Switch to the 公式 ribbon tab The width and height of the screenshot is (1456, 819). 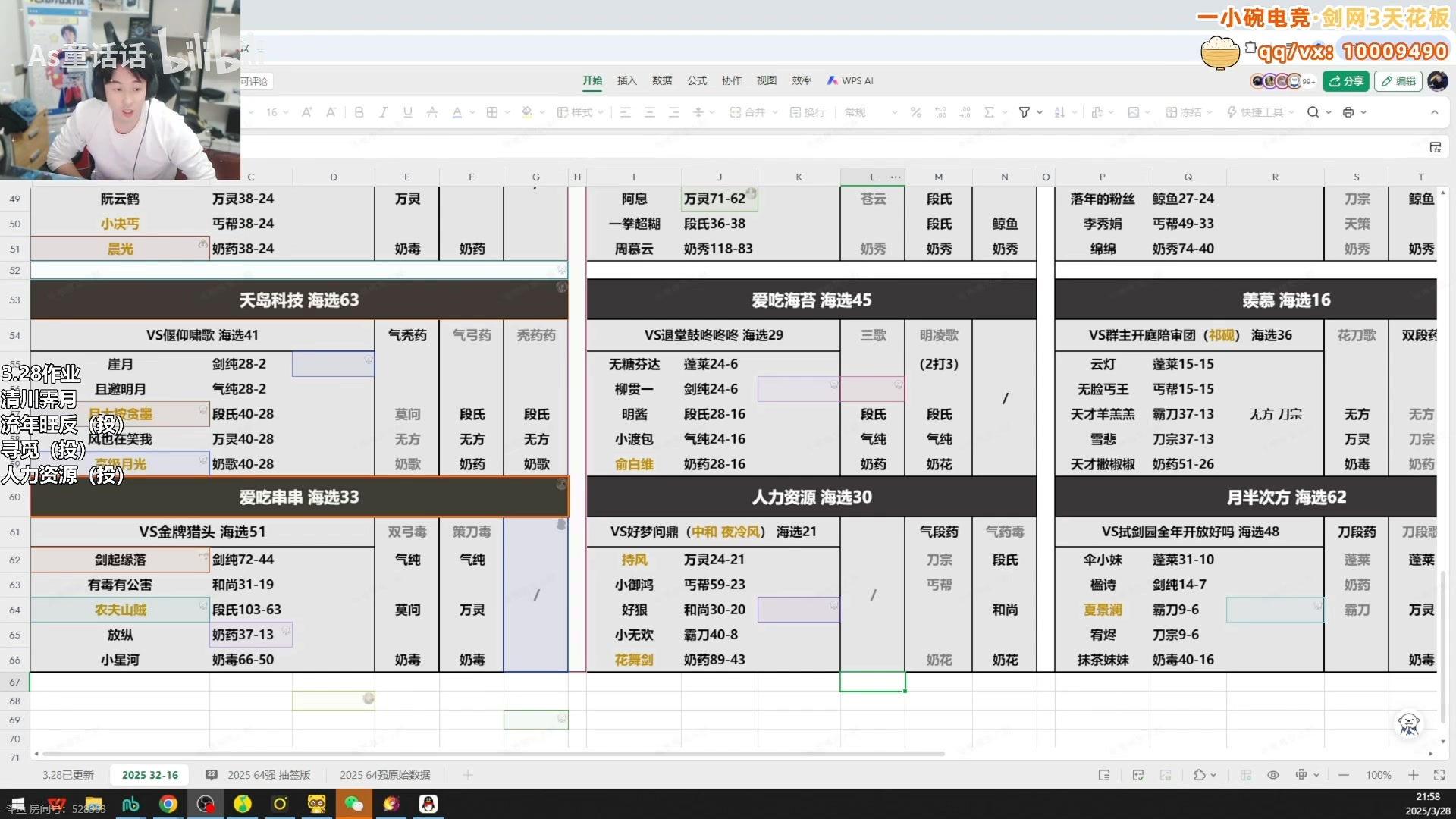pyautogui.click(x=697, y=80)
